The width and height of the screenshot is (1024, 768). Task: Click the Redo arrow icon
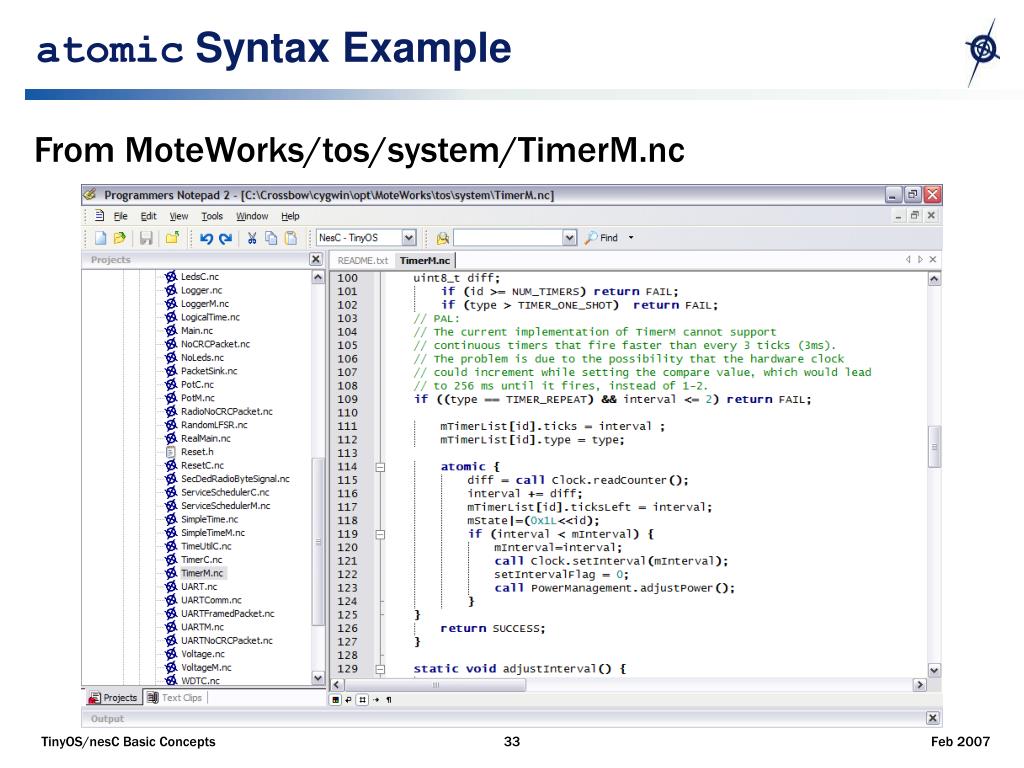pos(226,238)
